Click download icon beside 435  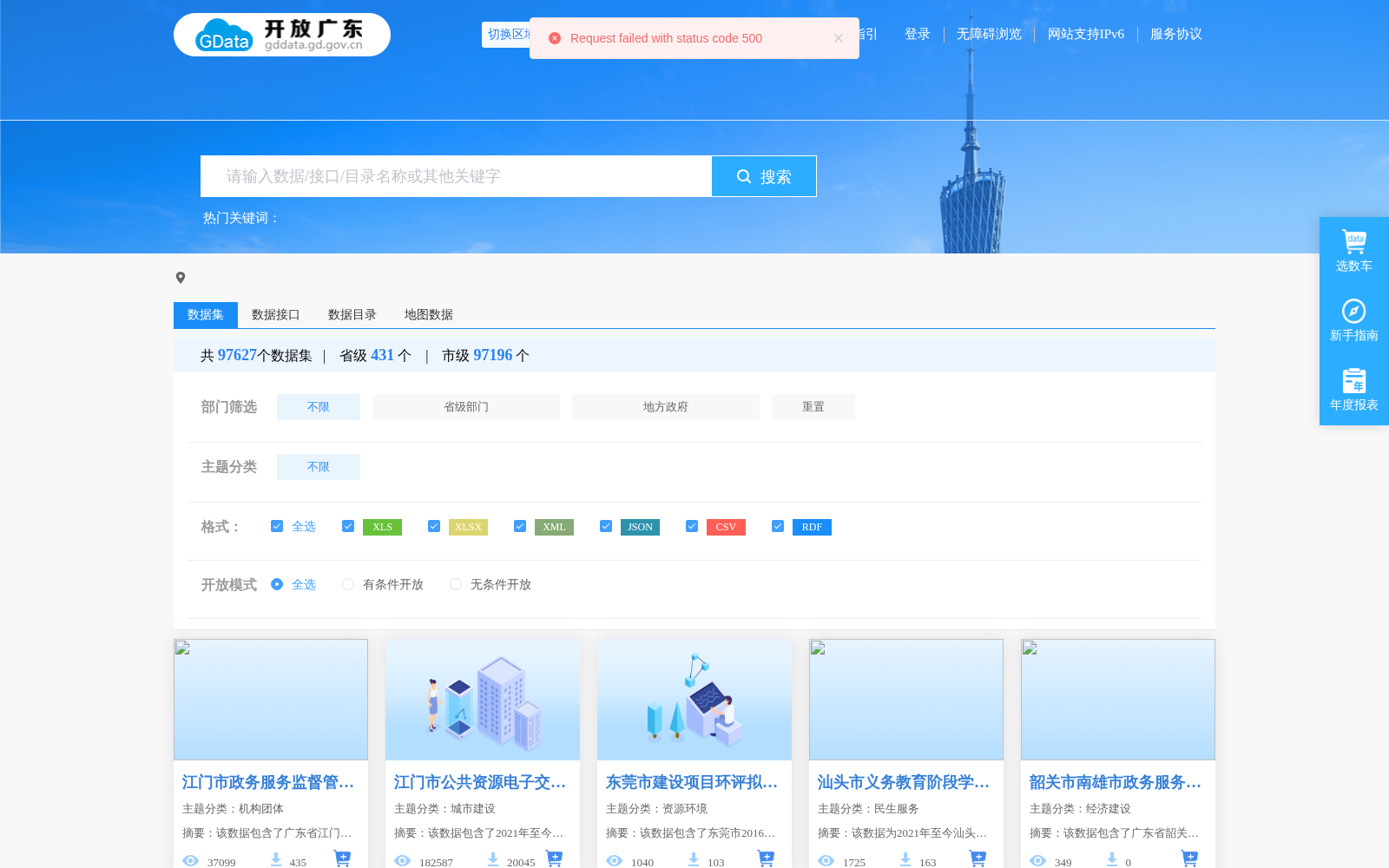point(275,859)
